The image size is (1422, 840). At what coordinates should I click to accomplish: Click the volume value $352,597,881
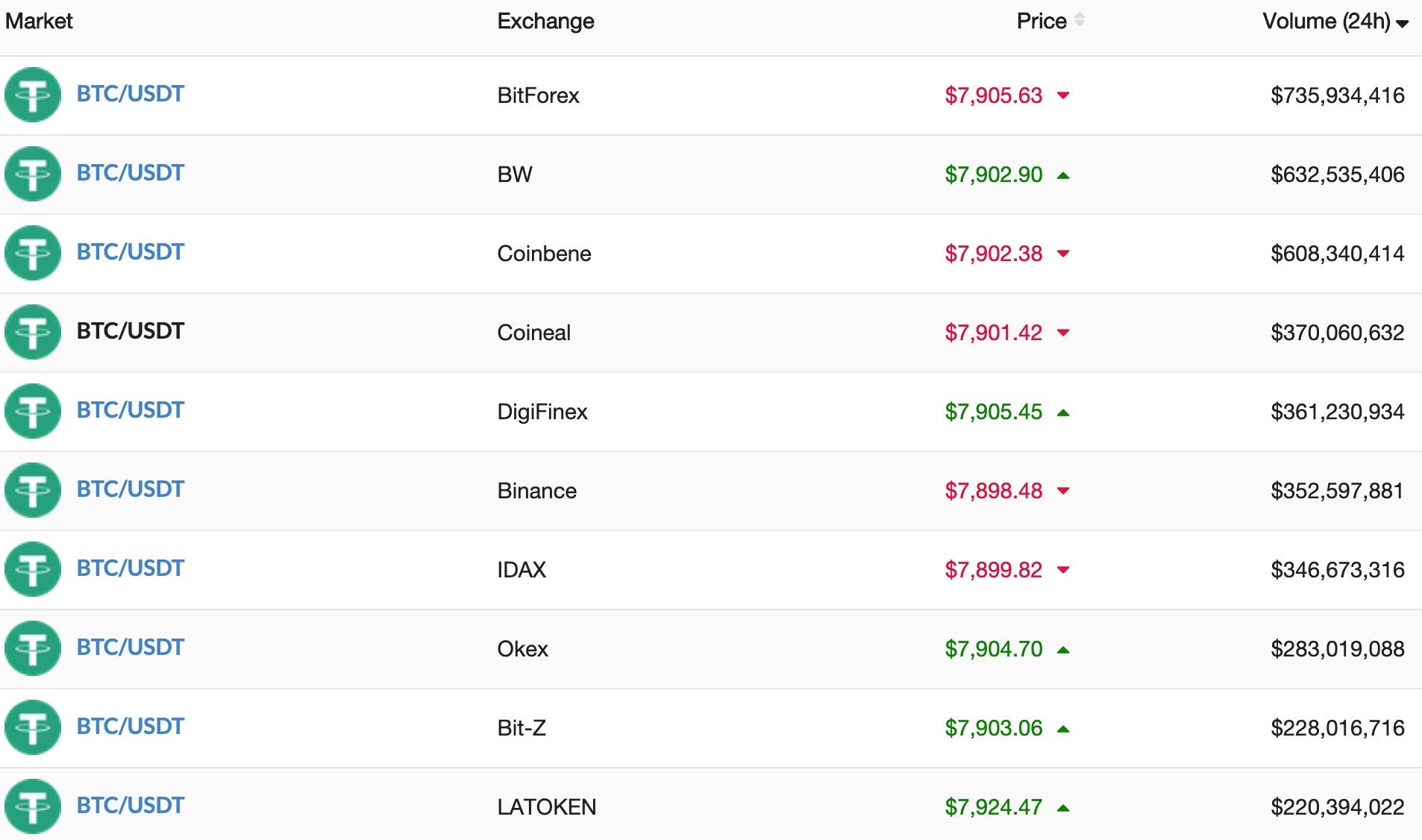click(1337, 491)
